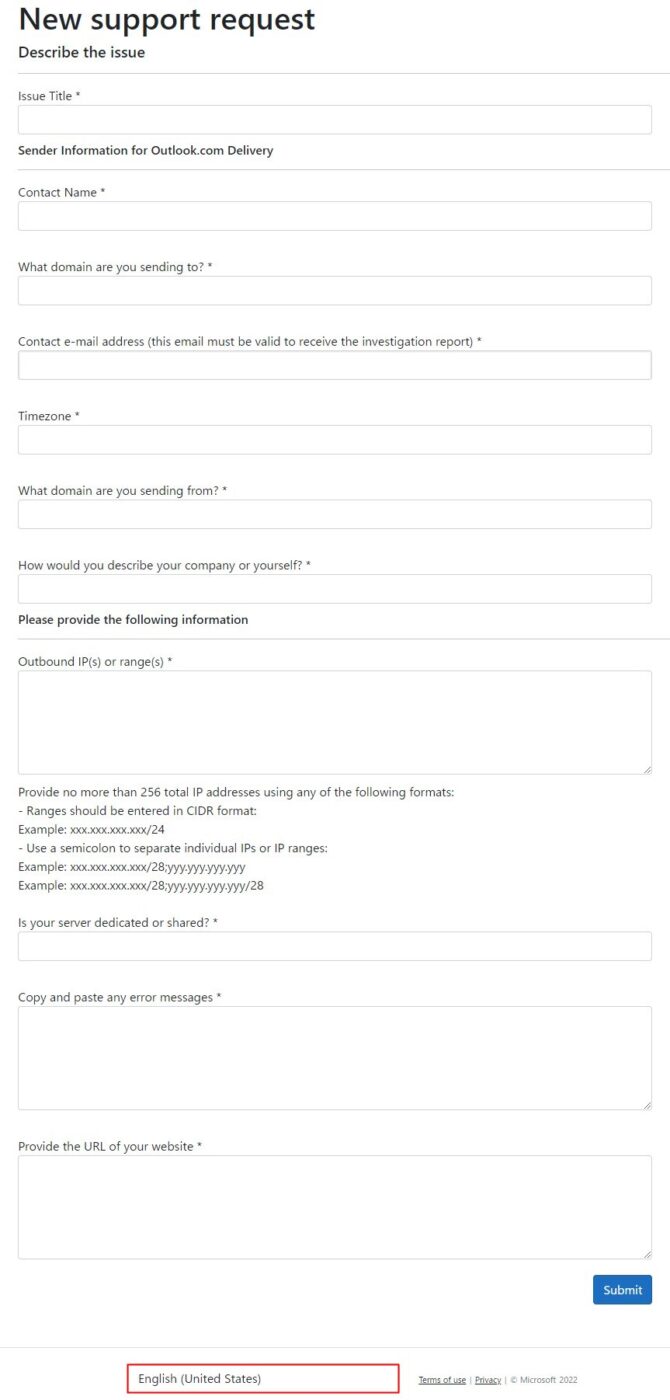Open the Timezone field
The height and width of the screenshot is (1400, 670).
tap(334, 440)
